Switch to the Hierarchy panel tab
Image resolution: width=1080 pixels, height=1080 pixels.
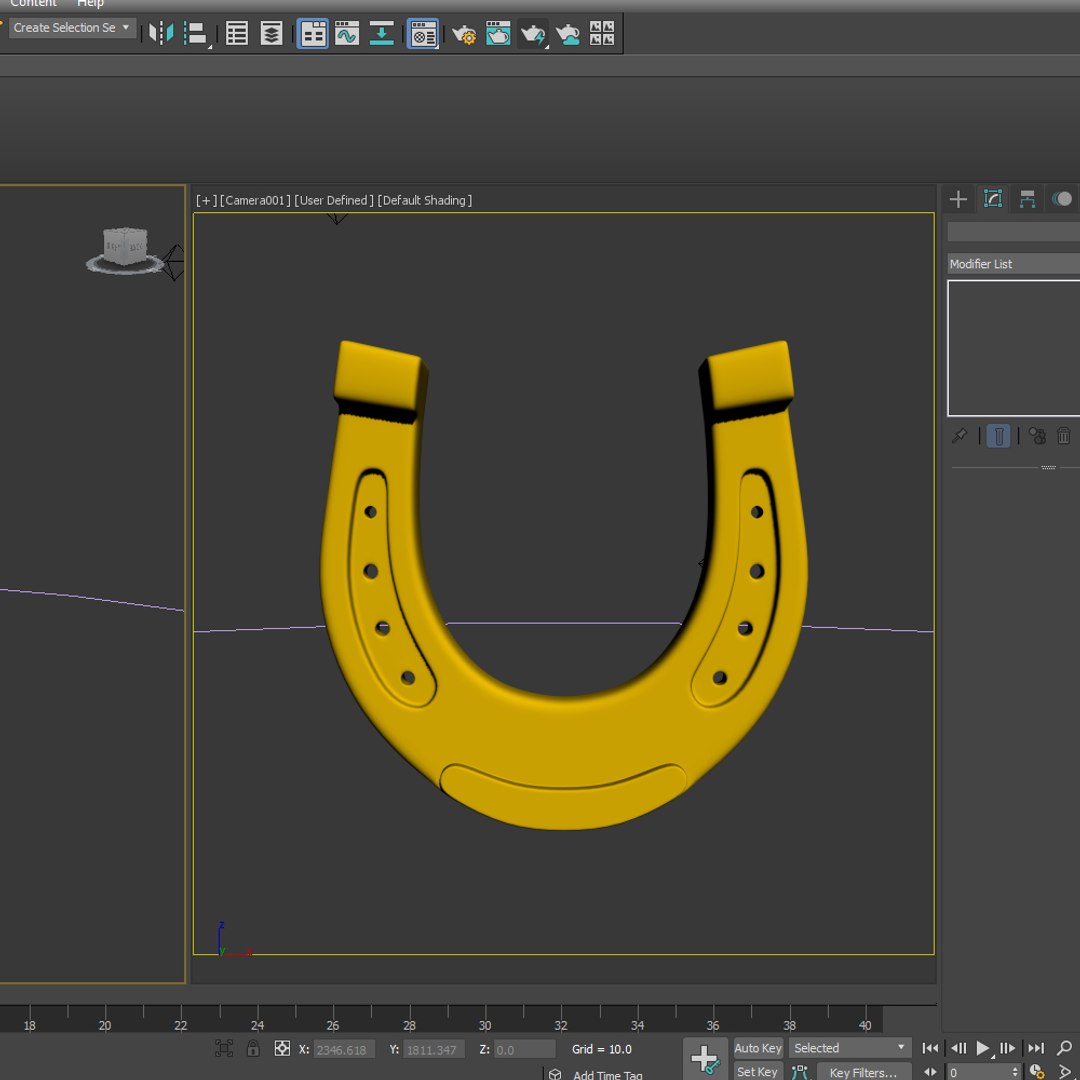(1027, 199)
